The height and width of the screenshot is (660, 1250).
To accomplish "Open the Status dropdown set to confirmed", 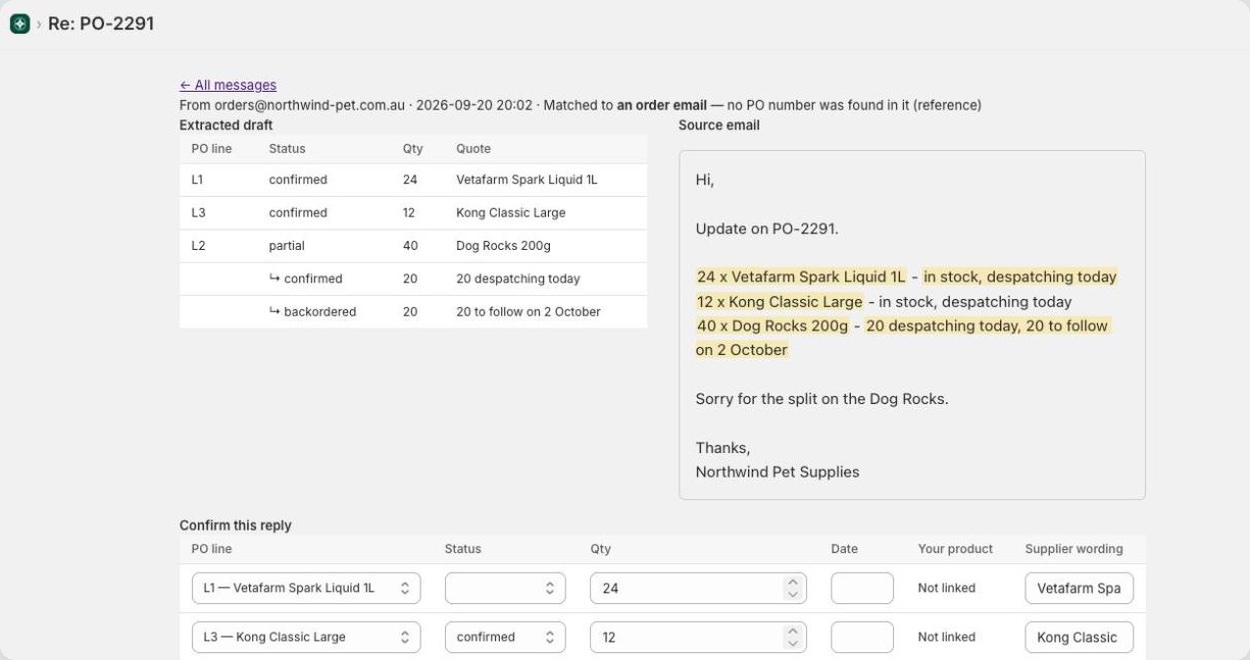I will (x=505, y=637).
